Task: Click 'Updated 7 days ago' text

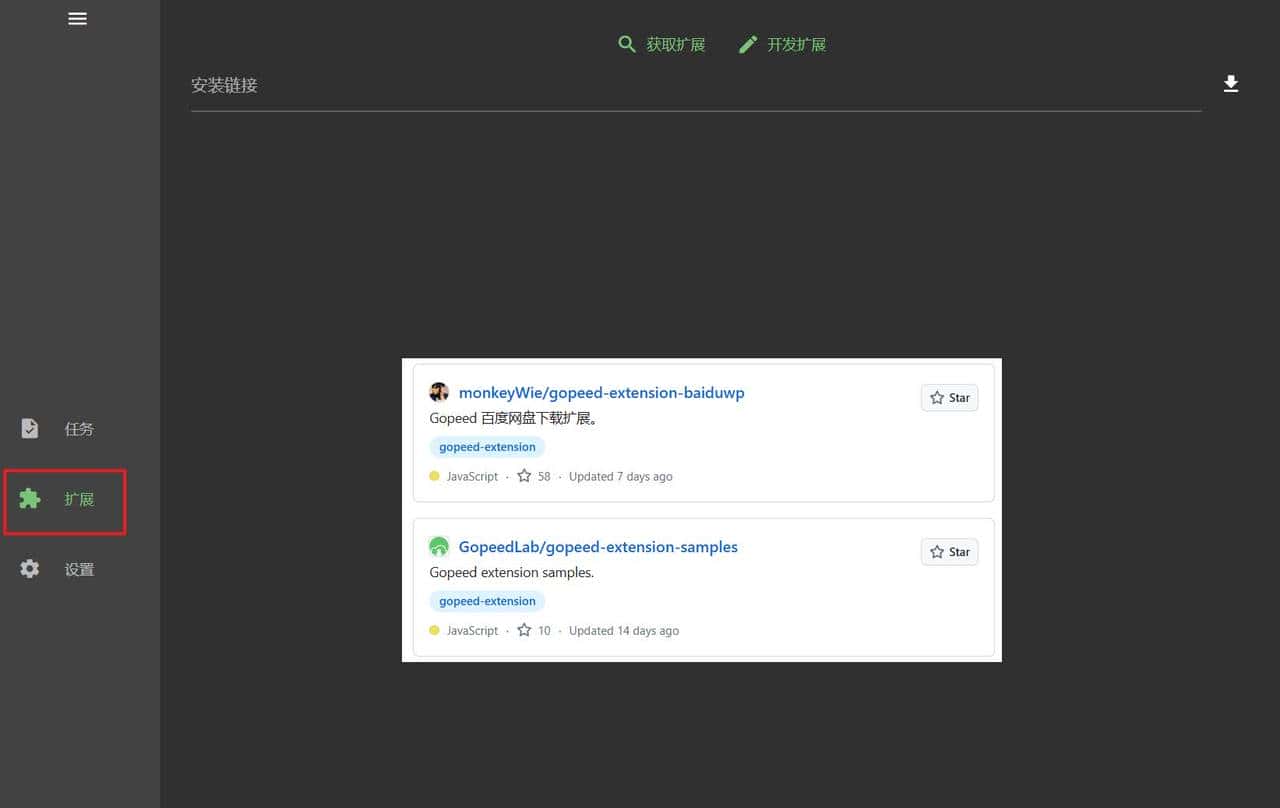Action: click(x=621, y=476)
